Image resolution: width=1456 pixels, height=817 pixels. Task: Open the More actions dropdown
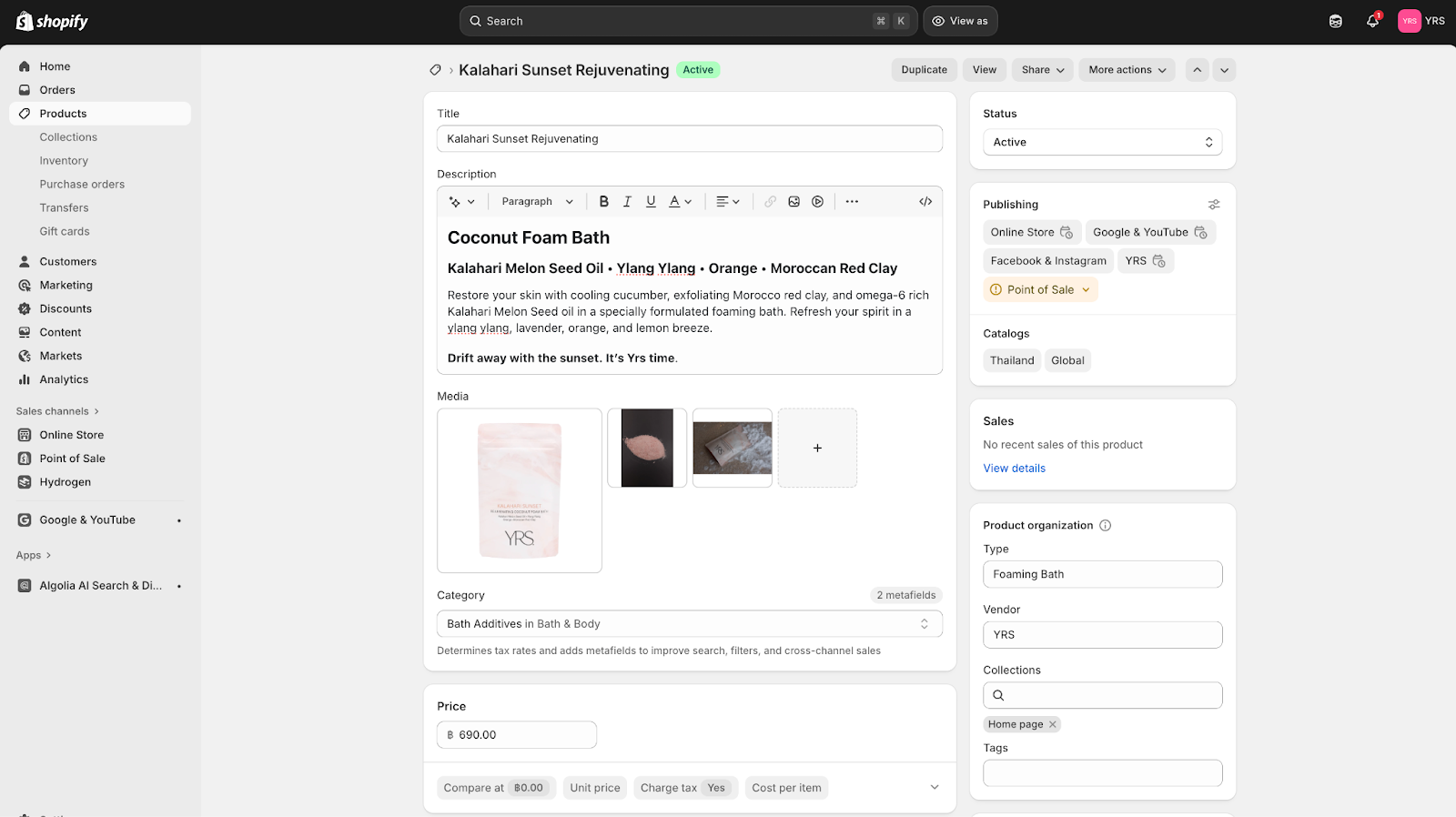point(1127,70)
